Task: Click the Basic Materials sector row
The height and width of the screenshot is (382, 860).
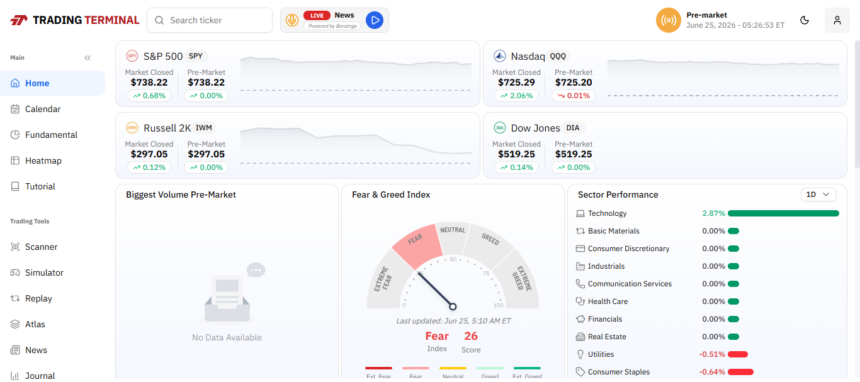Action: click(x=707, y=231)
